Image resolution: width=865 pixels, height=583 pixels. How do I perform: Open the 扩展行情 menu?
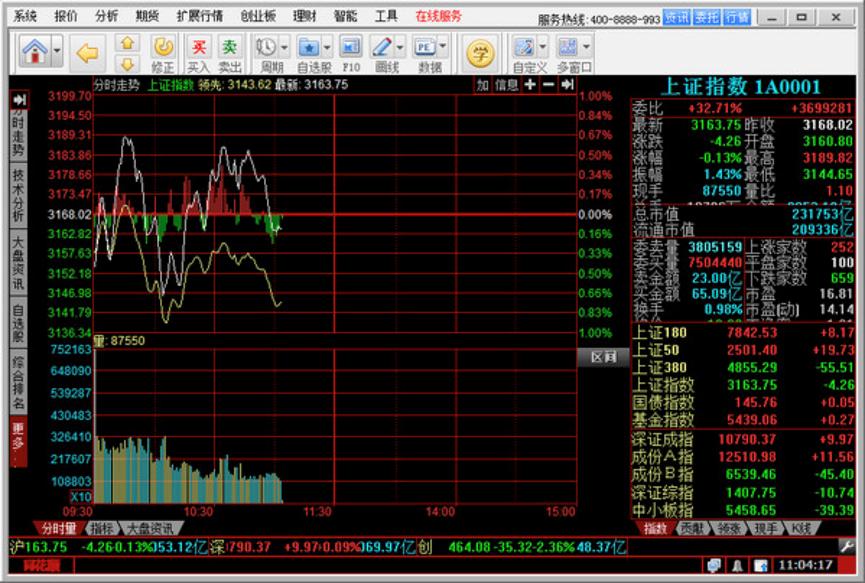[x=199, y=16]
